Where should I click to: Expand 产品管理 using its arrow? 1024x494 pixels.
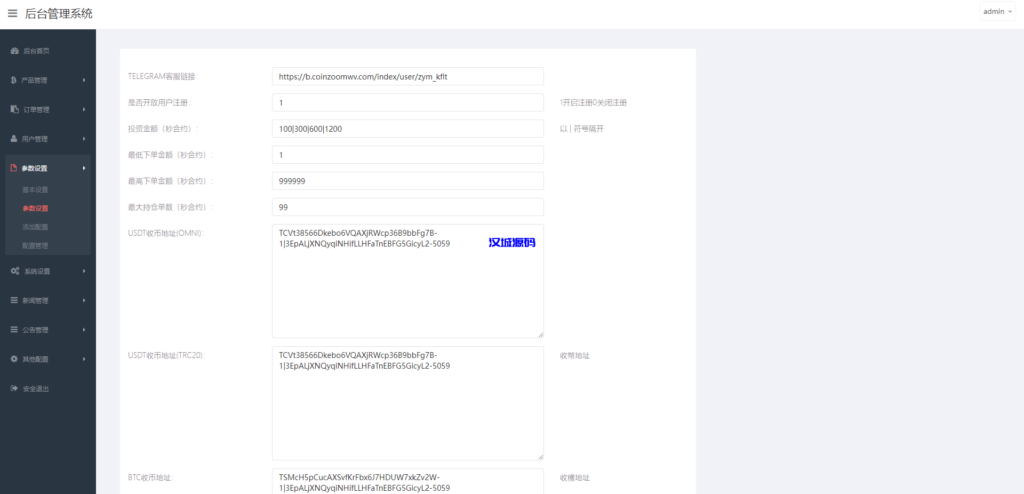point(84,80)
